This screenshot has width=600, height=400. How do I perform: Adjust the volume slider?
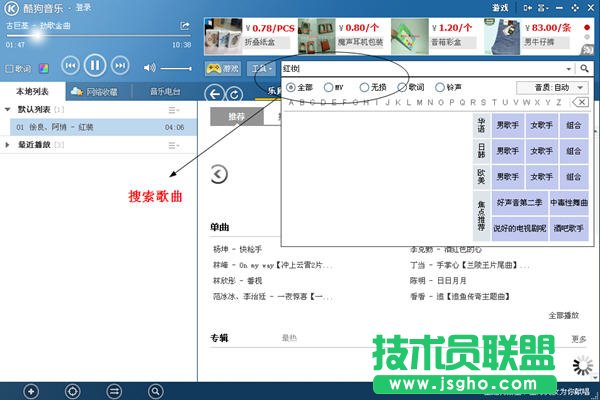click(176, 69)
